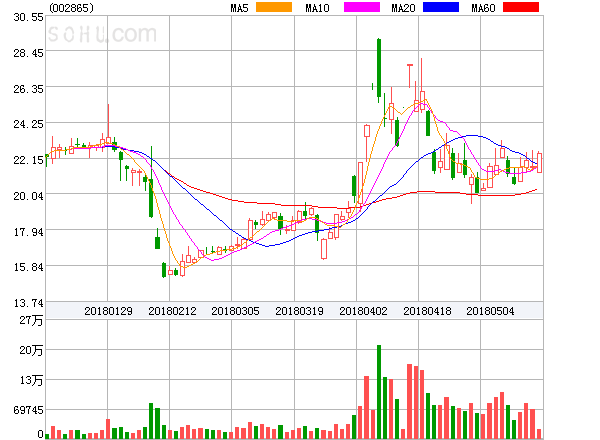The image size is (600, 440).
Task: Click the 20万 volume axis label
Action: [31, 350]
